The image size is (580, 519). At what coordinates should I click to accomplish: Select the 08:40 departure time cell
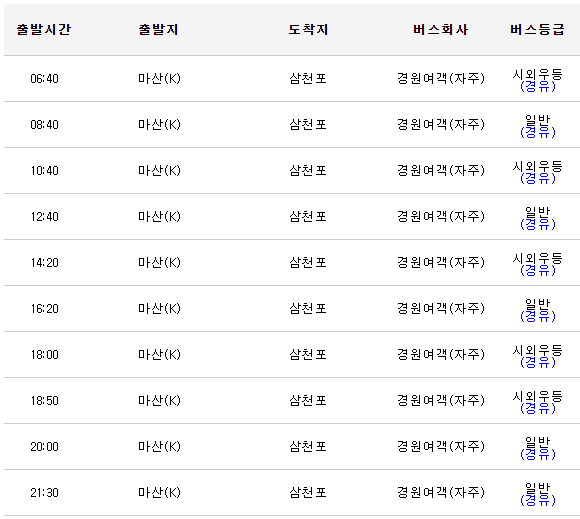click(x=44, y=124)
